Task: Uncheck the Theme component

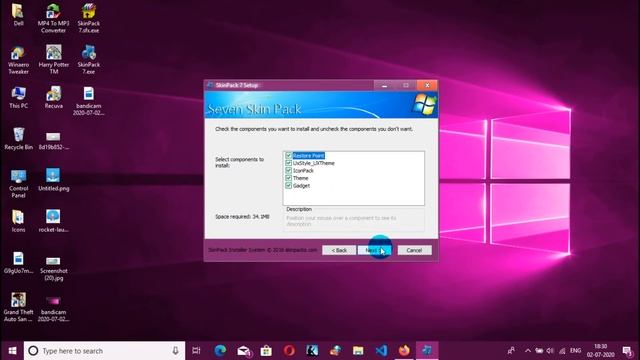Action: 288,178
